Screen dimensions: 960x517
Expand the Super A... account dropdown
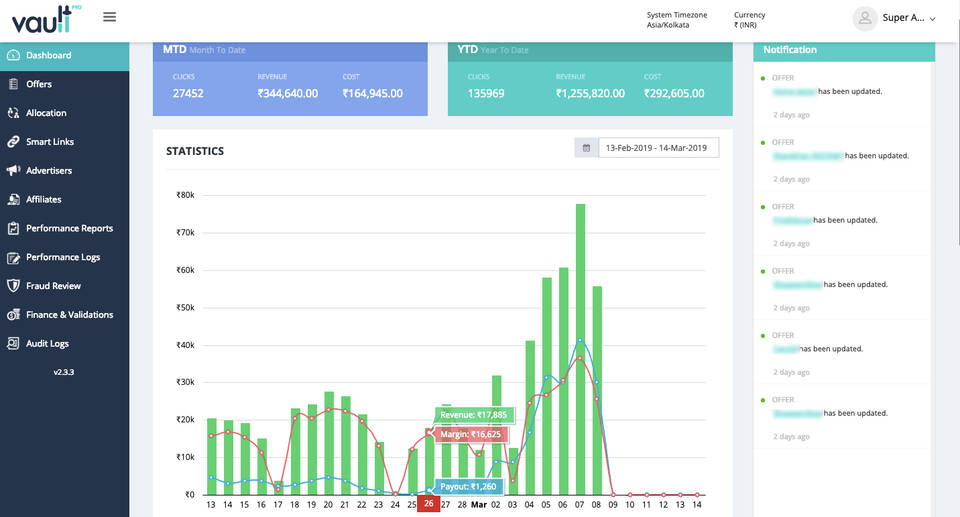(932, 19)
